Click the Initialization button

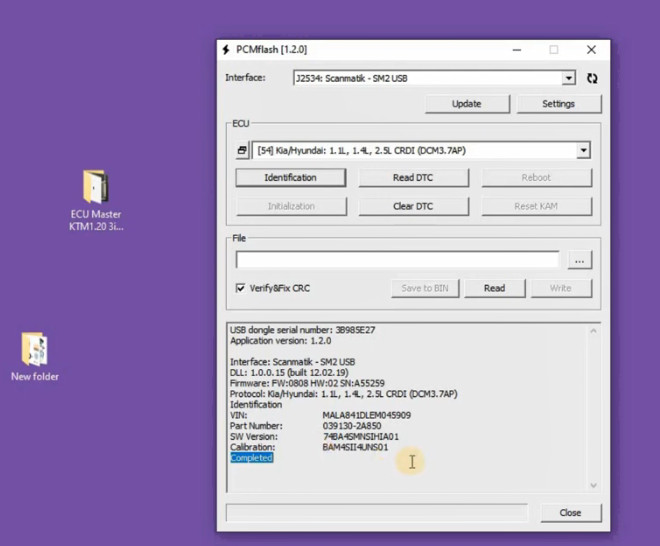point(291,206)
